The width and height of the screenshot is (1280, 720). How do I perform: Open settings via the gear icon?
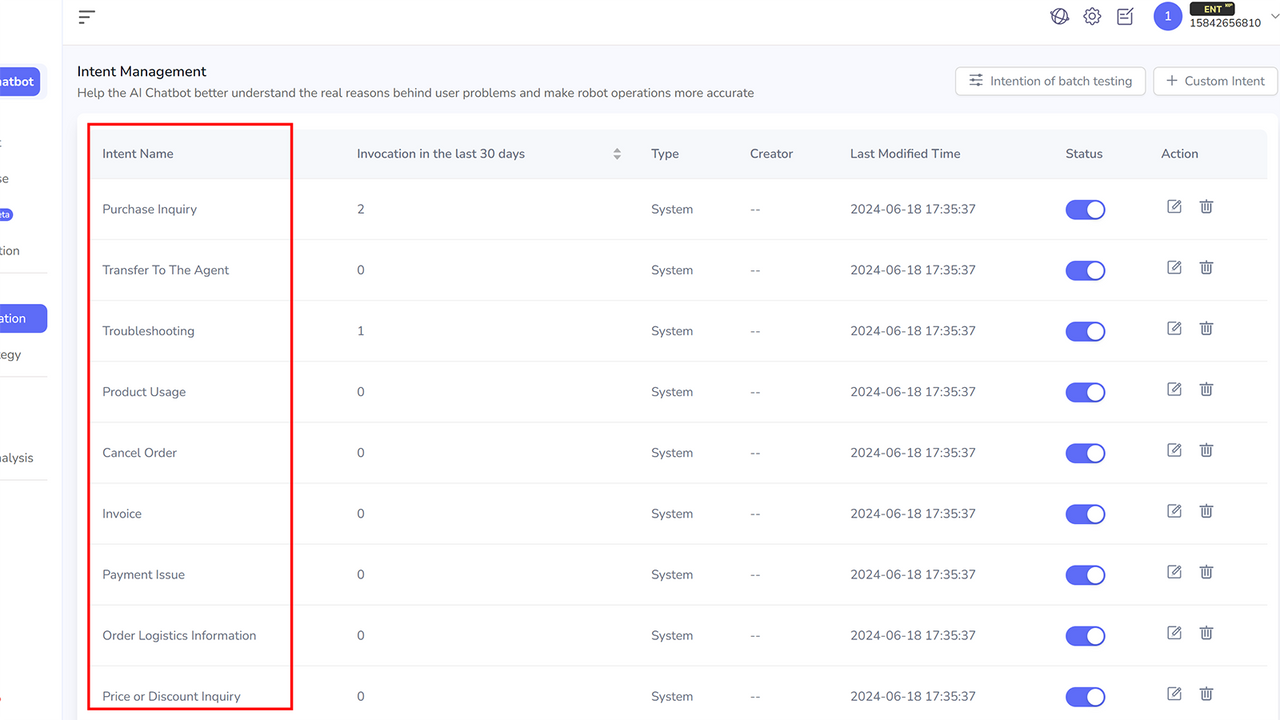tap(1092, 16)
